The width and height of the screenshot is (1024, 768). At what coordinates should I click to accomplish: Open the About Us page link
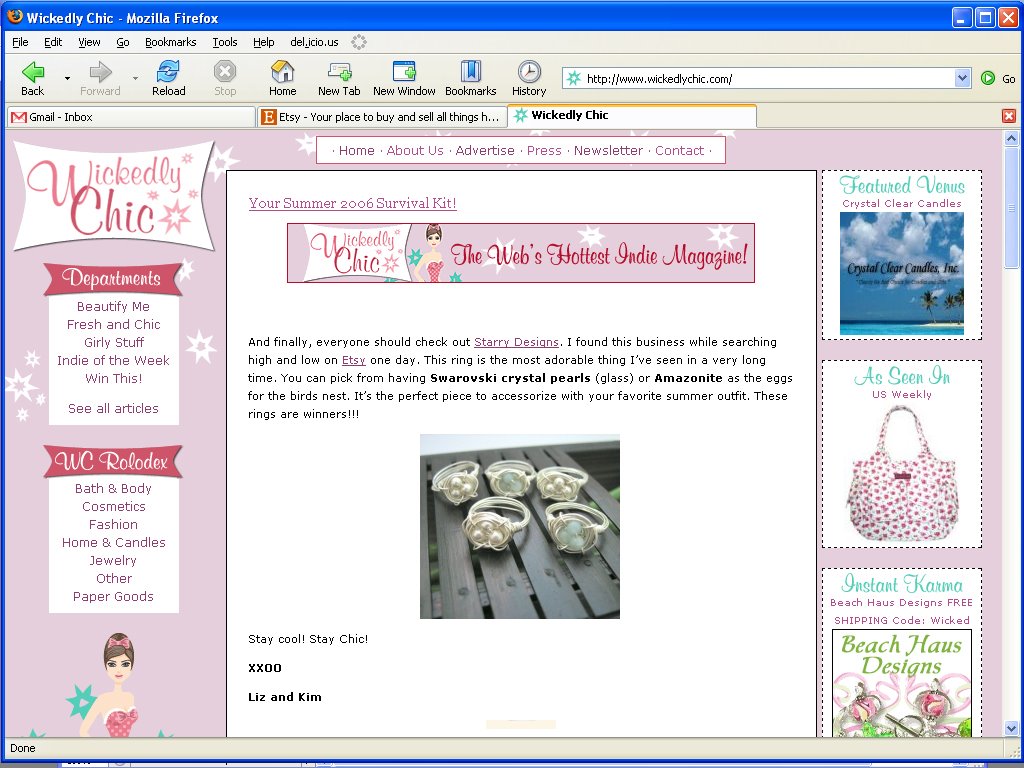click(x=415, y=150)
